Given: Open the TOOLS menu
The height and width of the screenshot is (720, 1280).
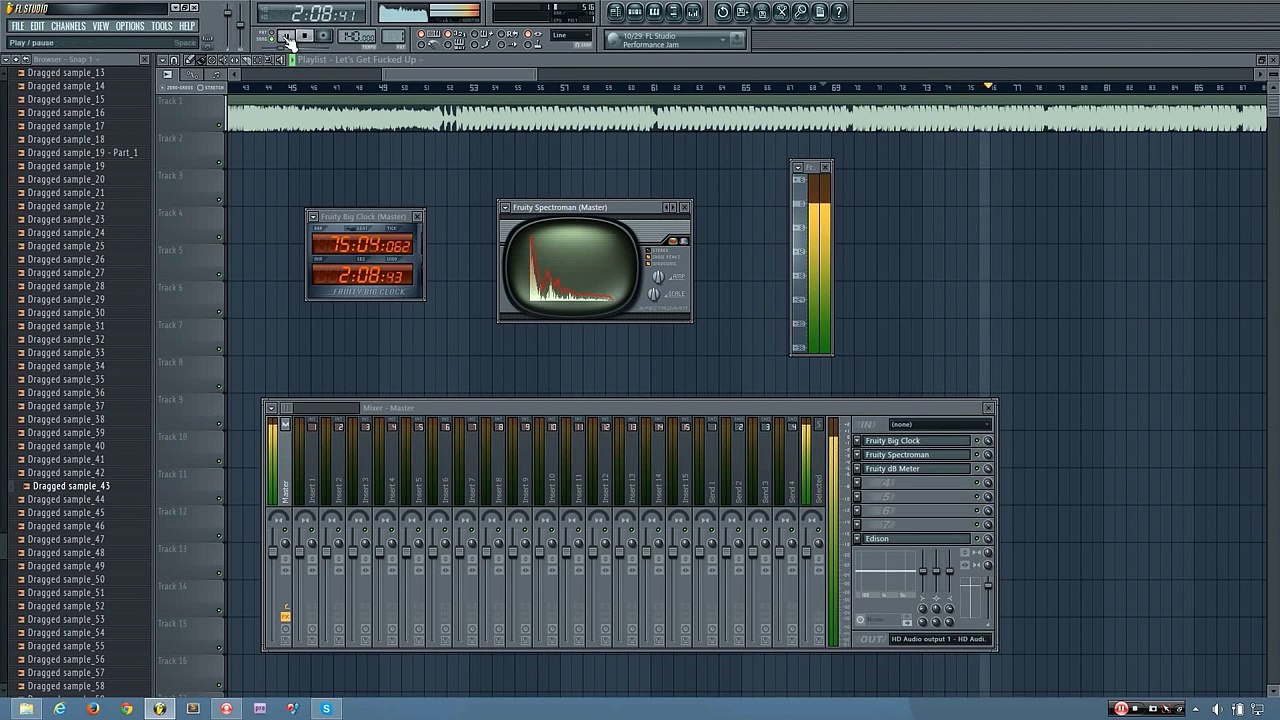Looking at the screenshot, I should tap(162, 26).
